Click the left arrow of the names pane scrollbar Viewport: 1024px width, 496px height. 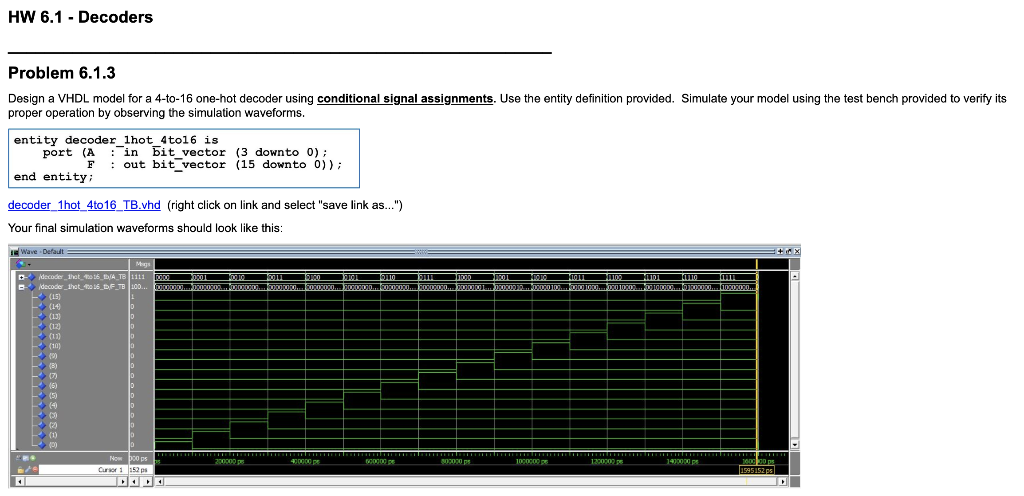click(20, 482)
